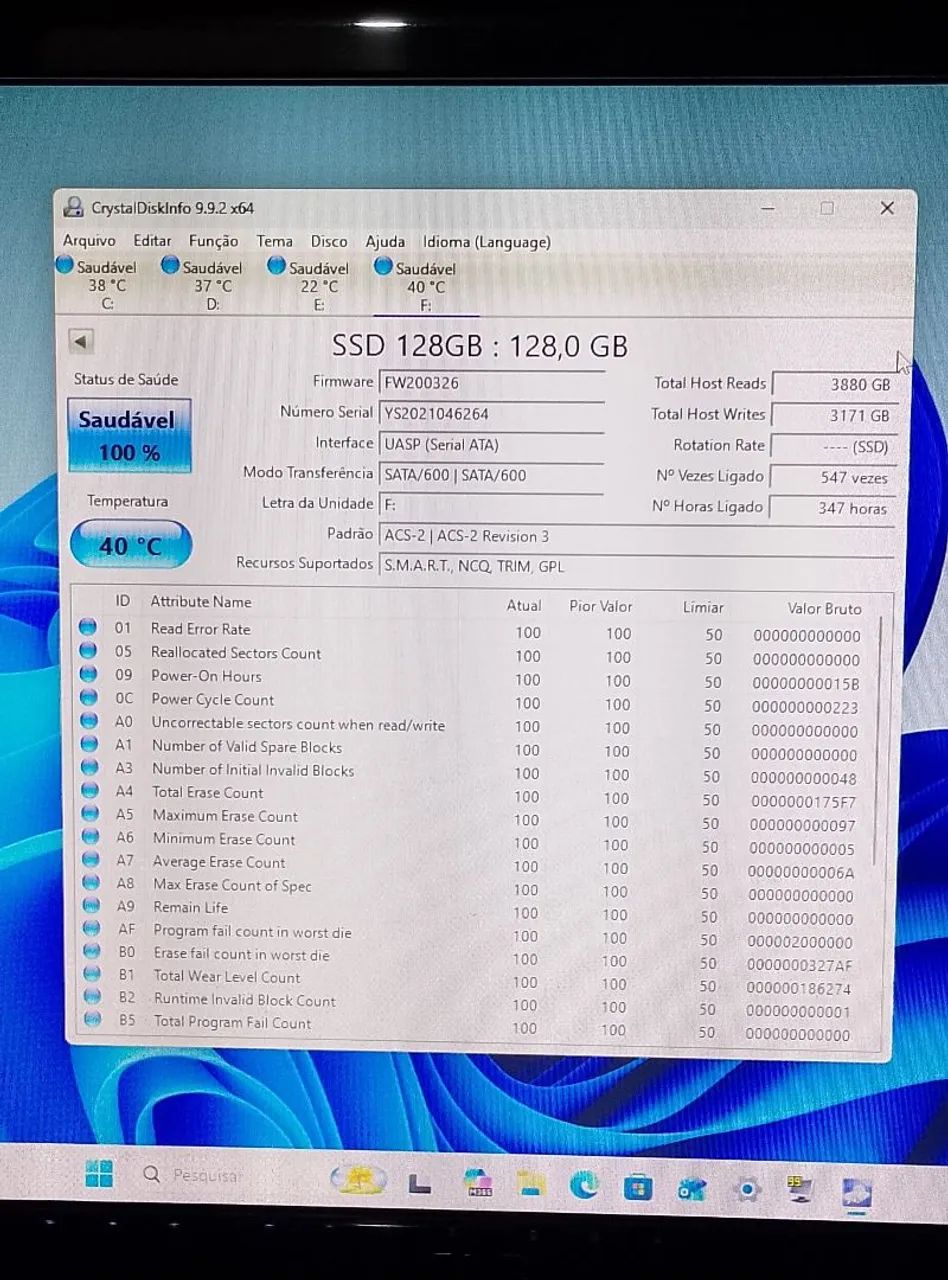Click the Attribute Name column header

[201, 601]
